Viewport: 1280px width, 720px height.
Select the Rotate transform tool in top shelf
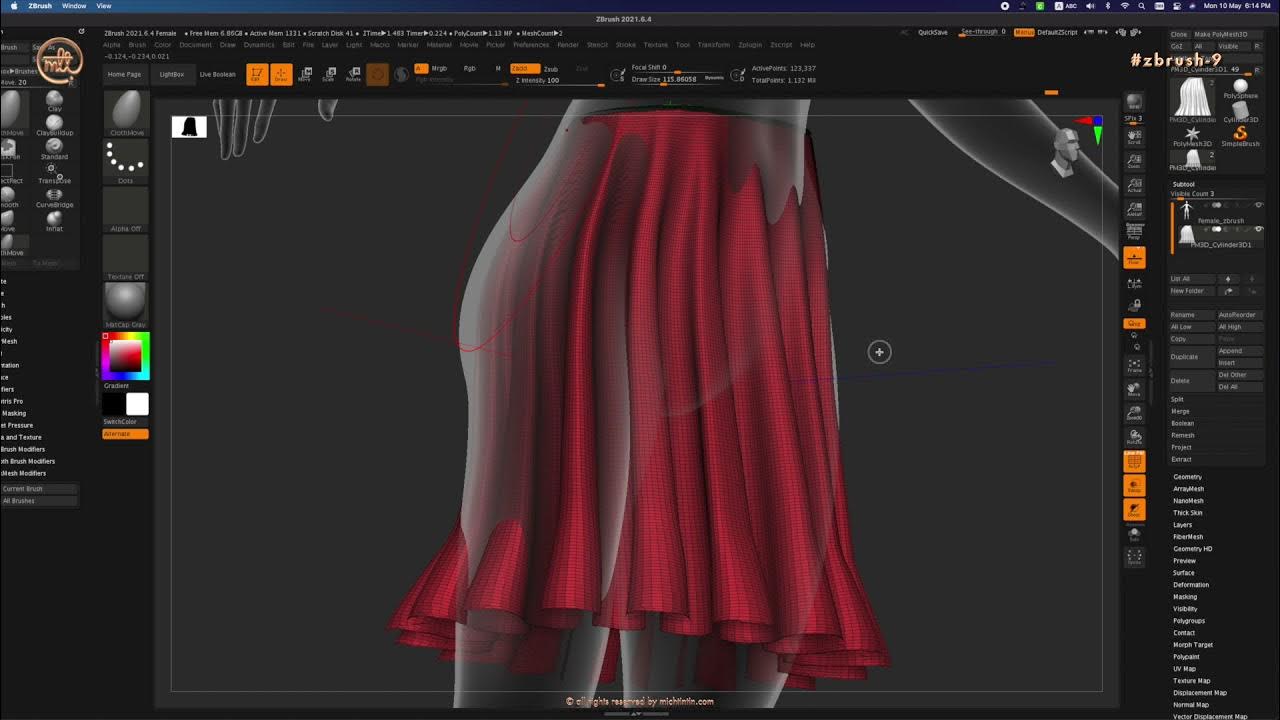(353, 74)
